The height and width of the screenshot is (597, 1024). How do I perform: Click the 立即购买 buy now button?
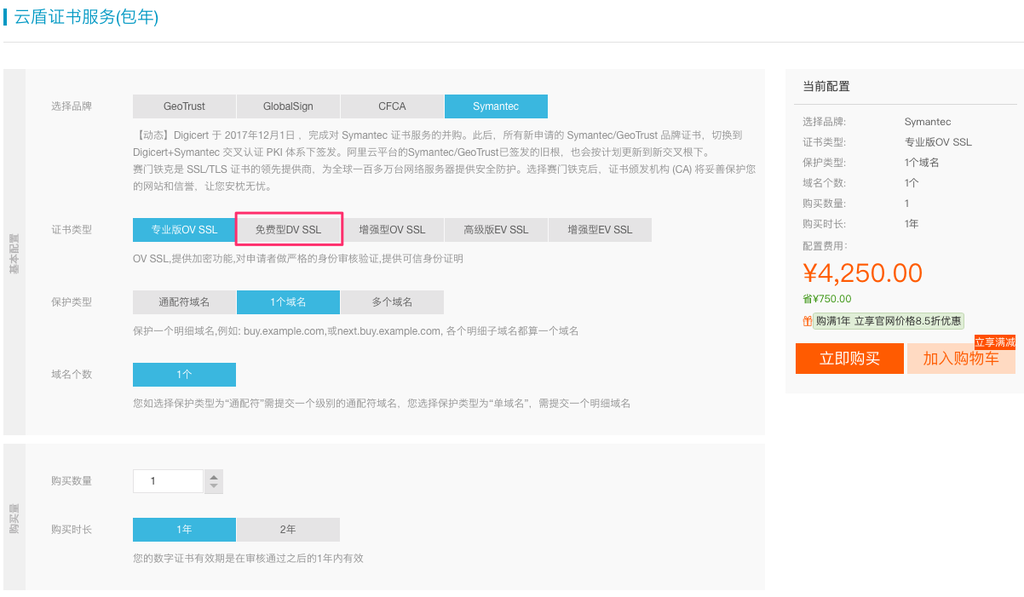[850, 359]
